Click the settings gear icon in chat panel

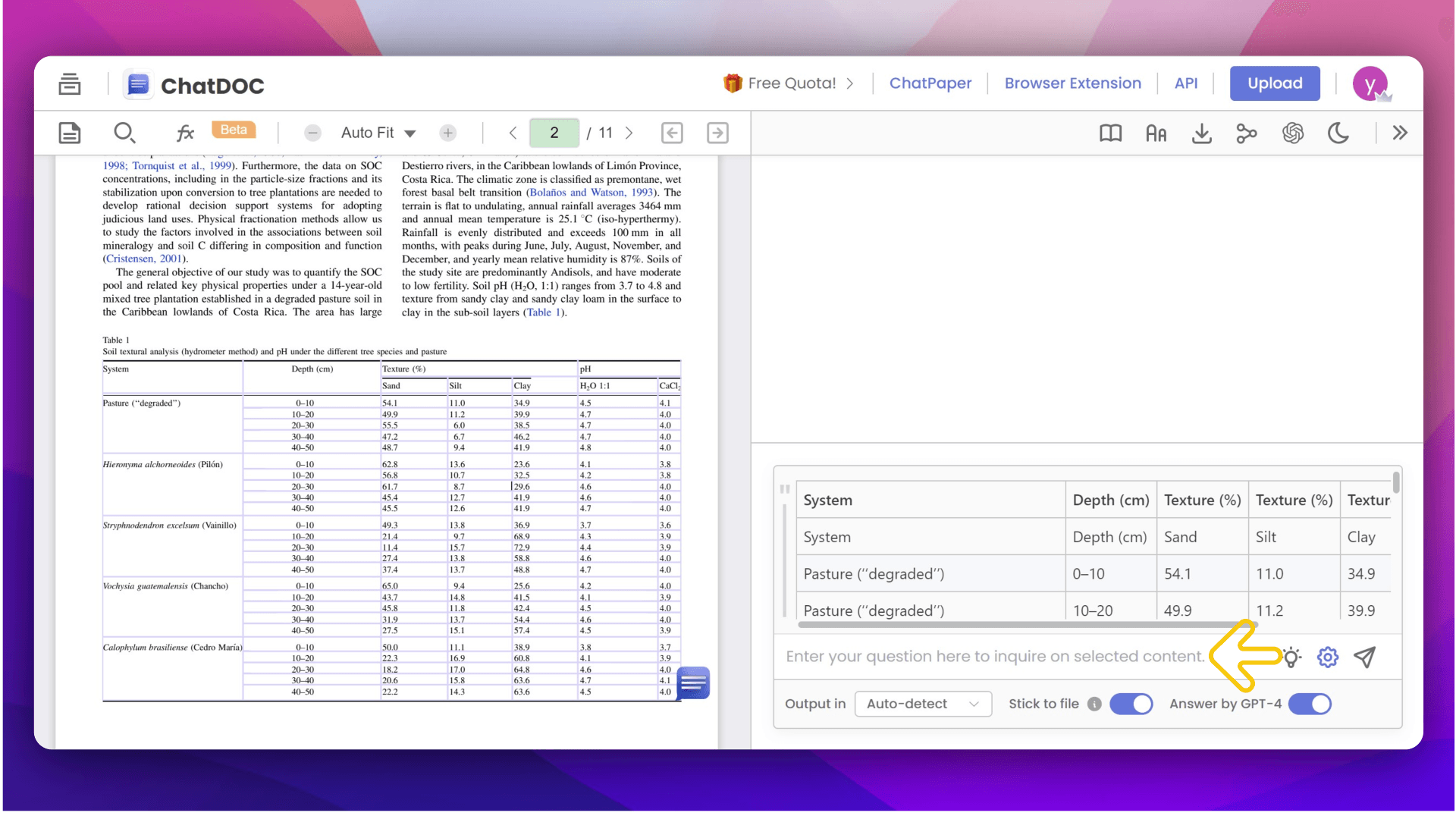click(x=1327, y=657)
